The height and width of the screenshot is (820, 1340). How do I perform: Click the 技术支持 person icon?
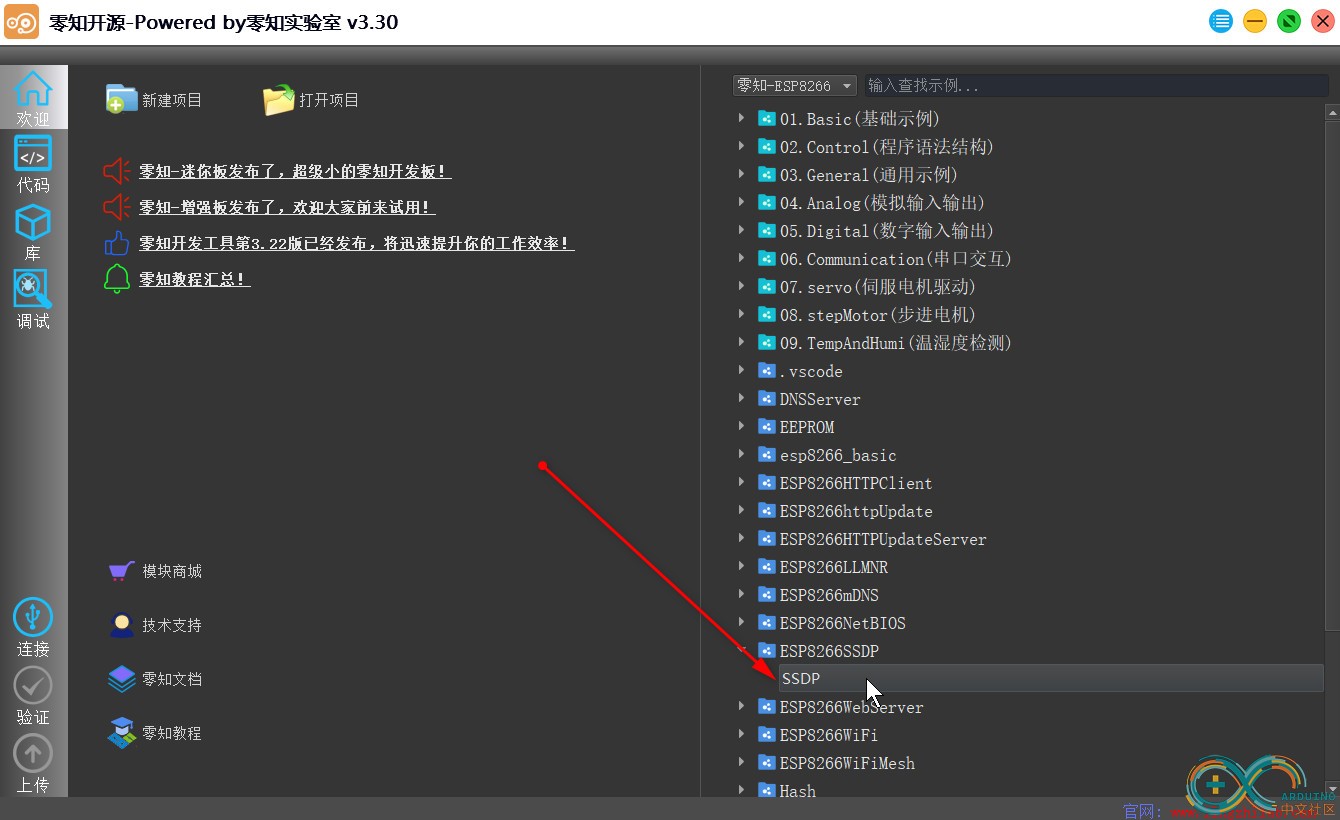(121, 625)
